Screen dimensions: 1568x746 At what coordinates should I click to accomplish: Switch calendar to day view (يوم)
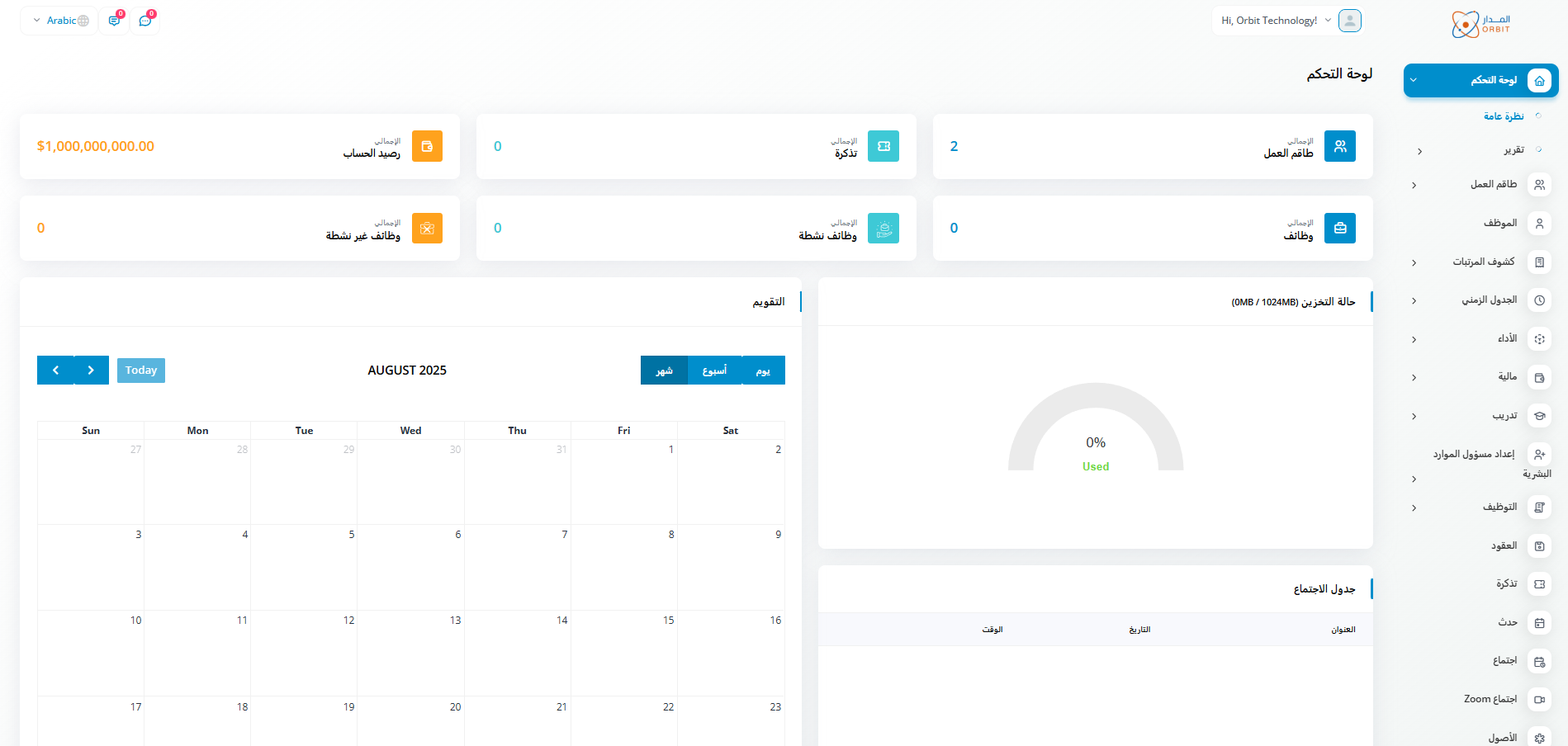(763, 371)
